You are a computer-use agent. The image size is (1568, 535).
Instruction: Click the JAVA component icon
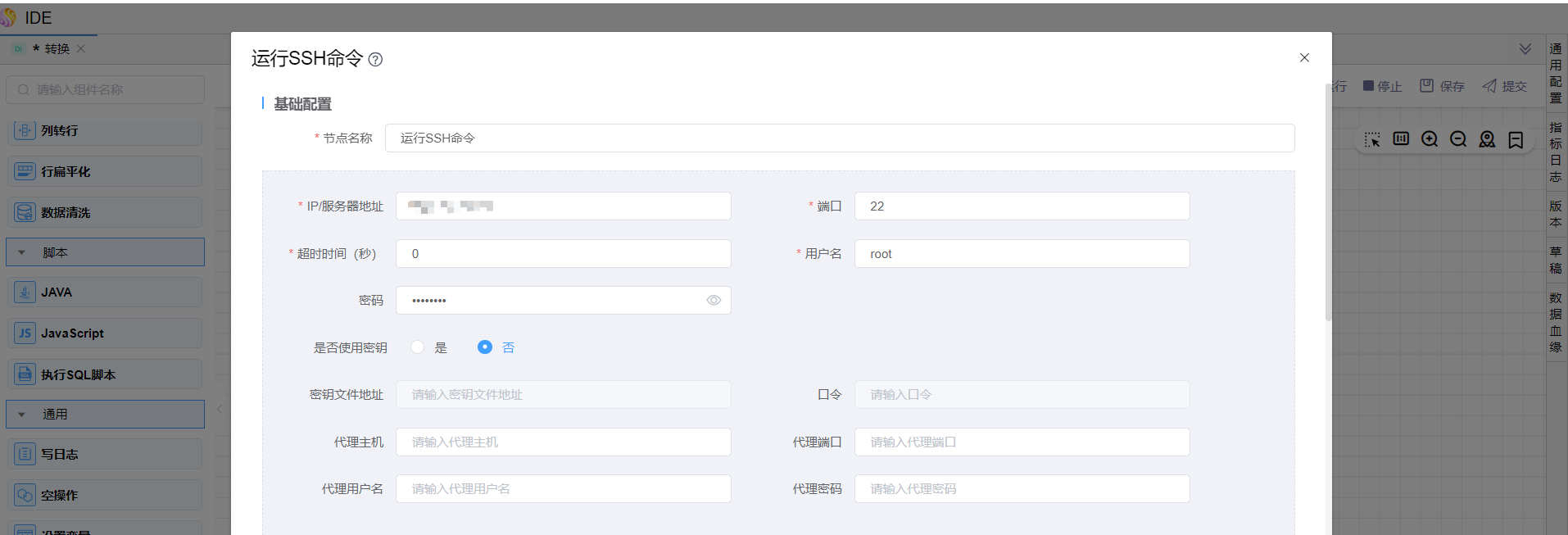tap(25, 292)
